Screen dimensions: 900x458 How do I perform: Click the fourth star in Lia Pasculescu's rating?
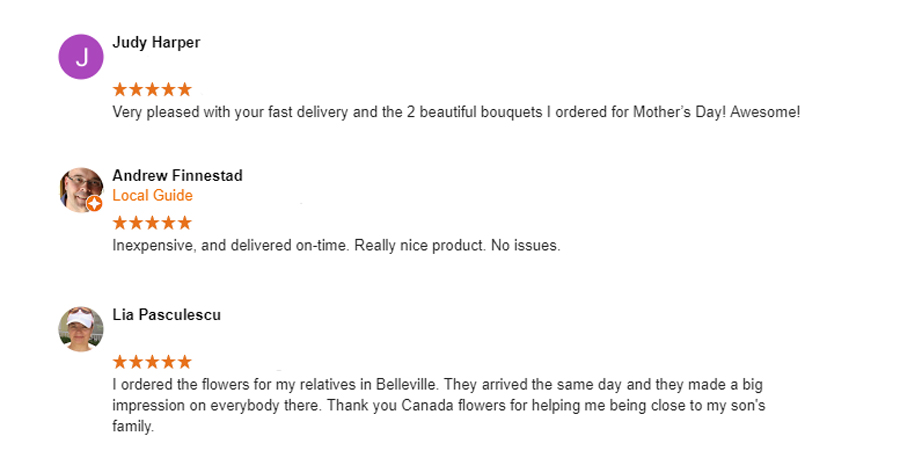pyautogui.click(x=168, y=362)
